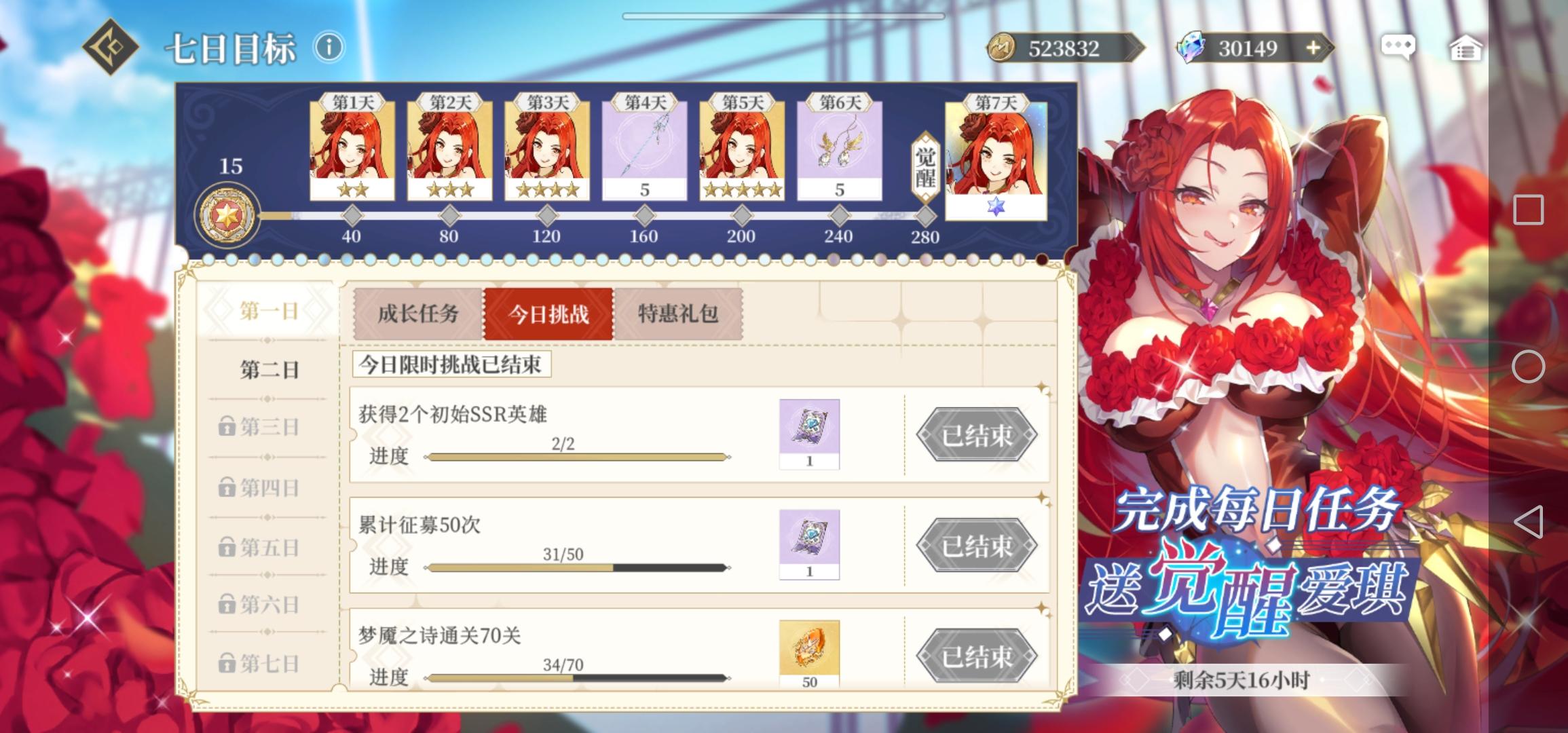The width and height of the screenshot is (1568, 733).
Task: Tap 已结束 button for 累计征募50次 task
Action: 977,546
